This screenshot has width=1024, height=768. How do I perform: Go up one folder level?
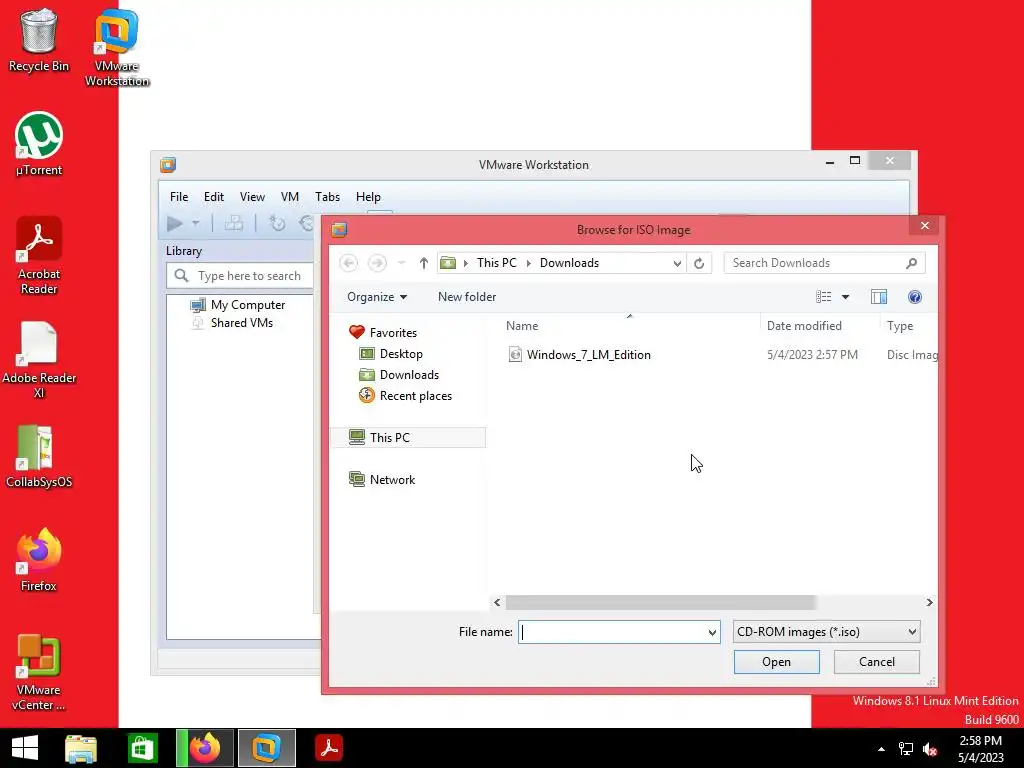click(423, 263)
